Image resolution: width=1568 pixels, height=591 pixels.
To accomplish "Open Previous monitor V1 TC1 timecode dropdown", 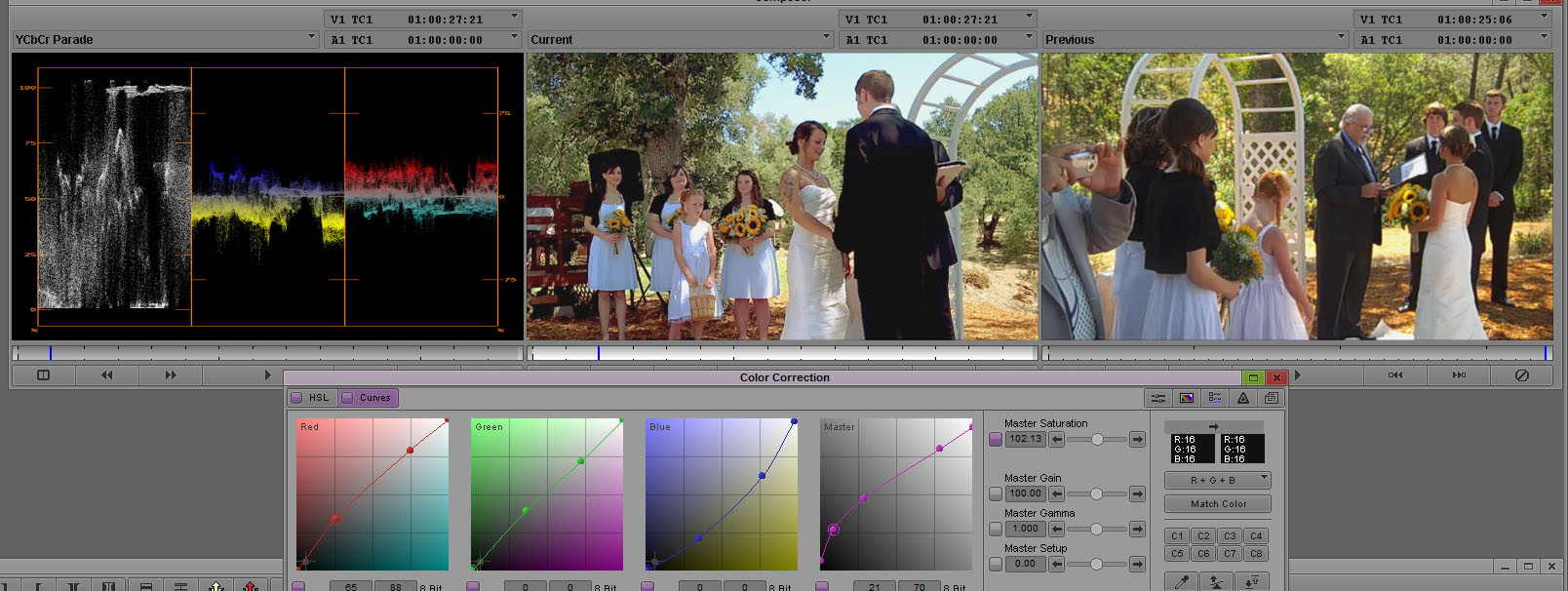I will (1453, 19).
